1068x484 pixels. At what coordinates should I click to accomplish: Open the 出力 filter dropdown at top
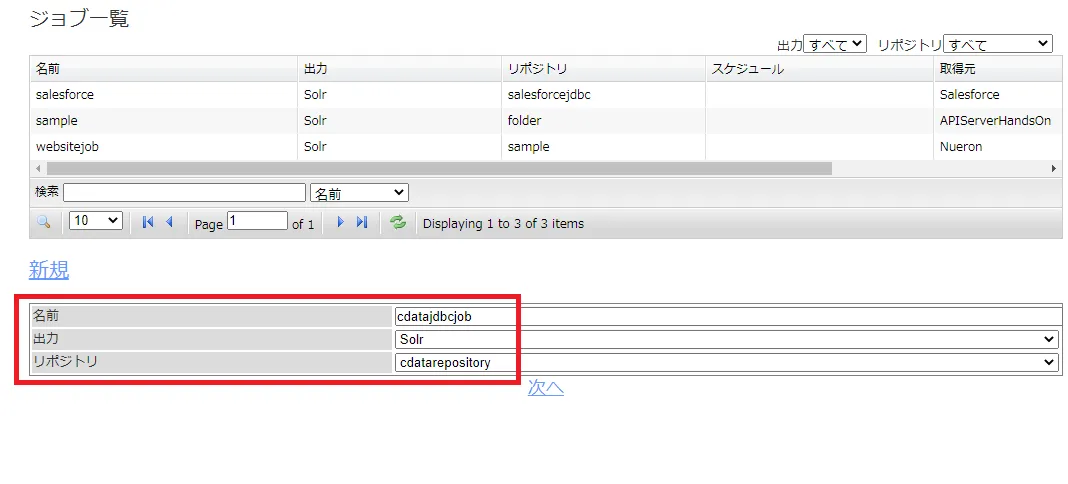click(835, 44)
